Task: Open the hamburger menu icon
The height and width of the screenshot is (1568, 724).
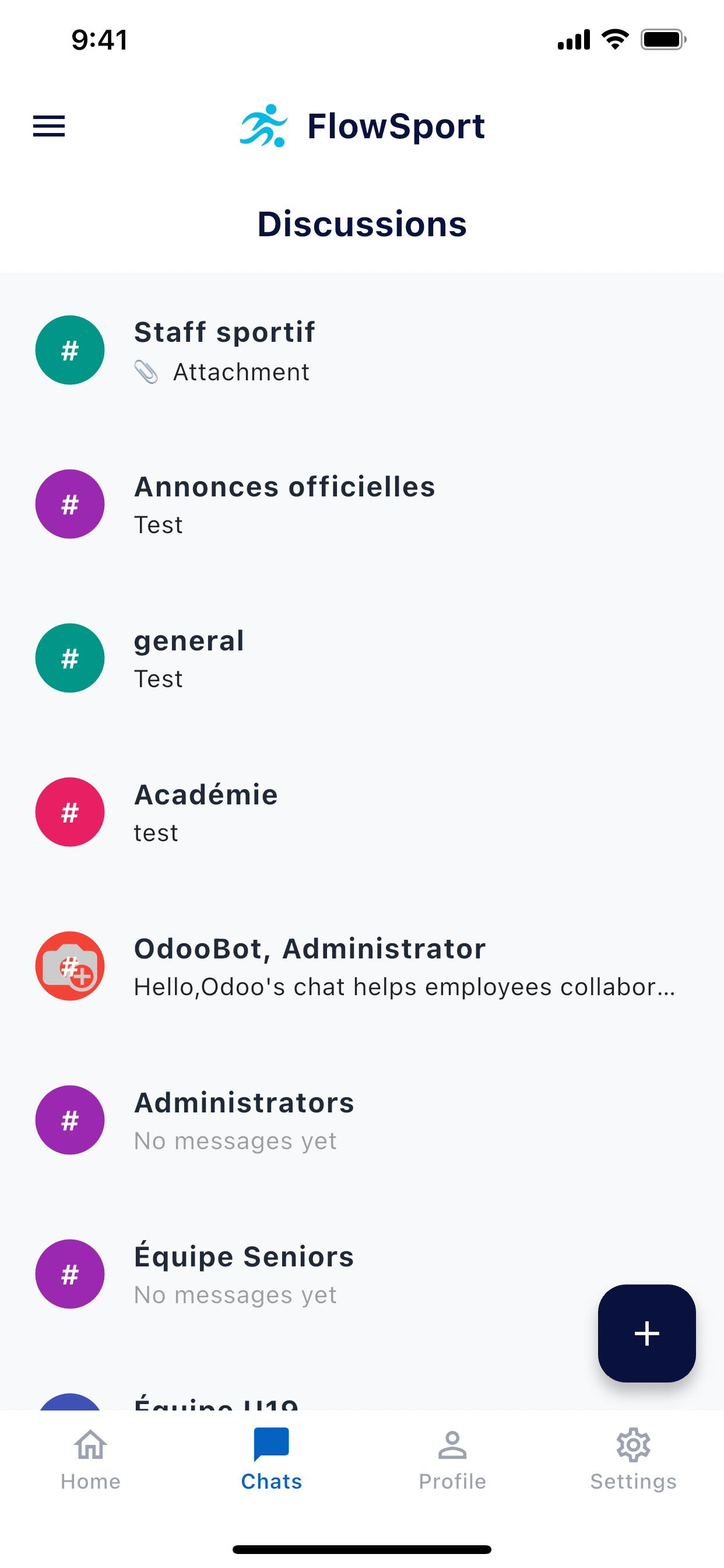Action: [x=48, y=126]
